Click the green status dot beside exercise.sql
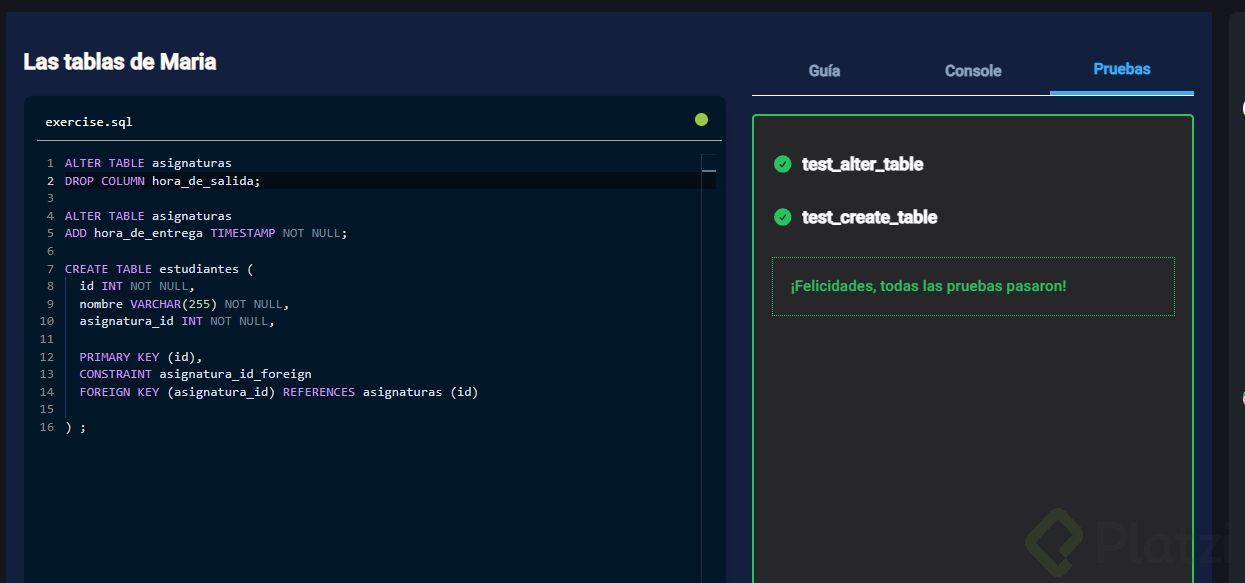Screen dimensions: 1245x583 (701, 120)
